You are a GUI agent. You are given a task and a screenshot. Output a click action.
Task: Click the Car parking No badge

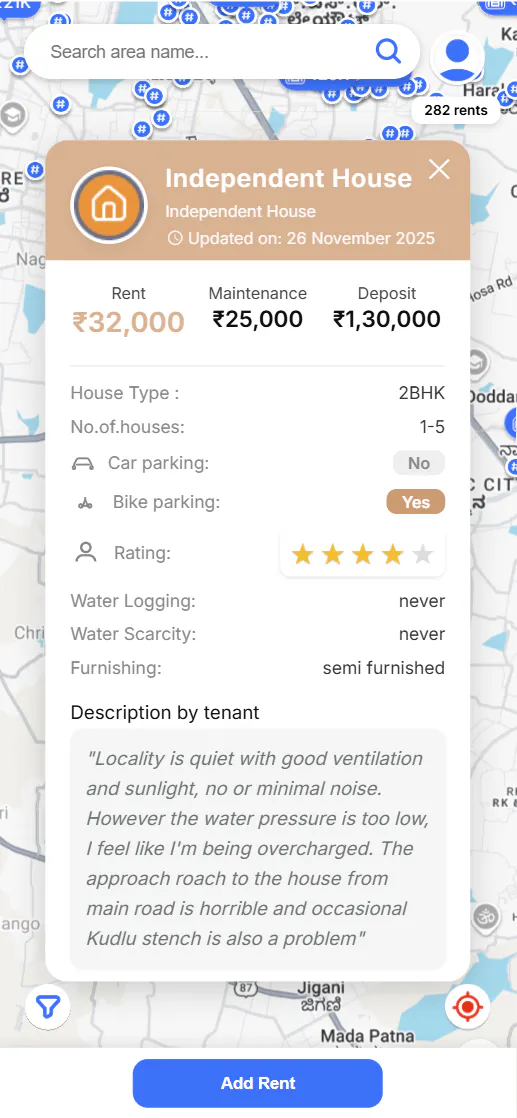tap(419, 463)
